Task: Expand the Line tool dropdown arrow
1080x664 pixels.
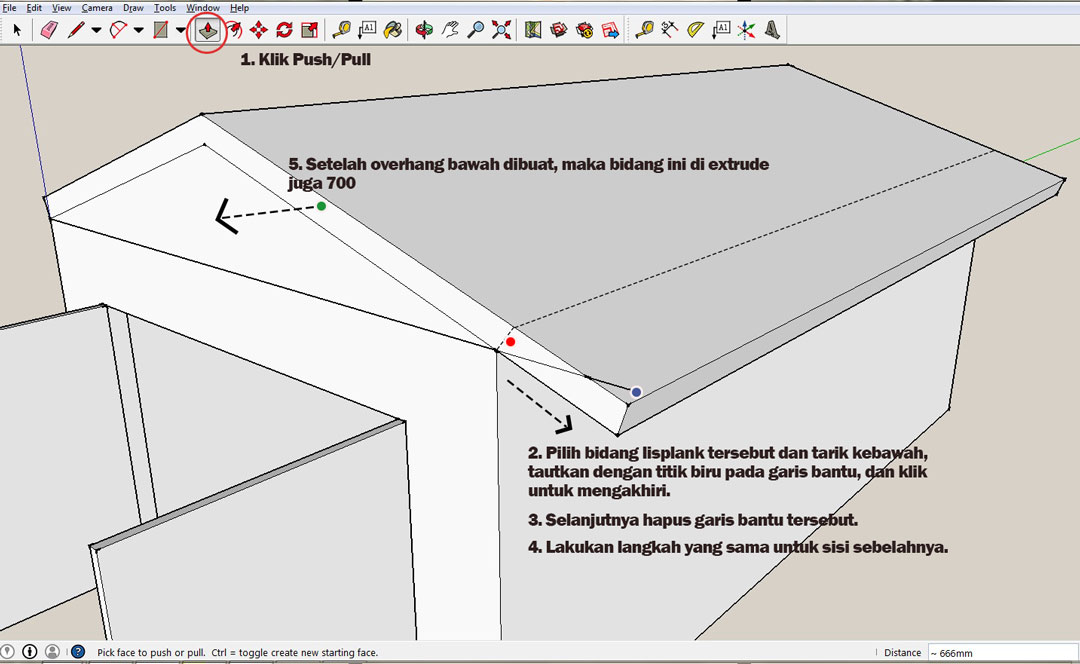Action: [96, 30]
